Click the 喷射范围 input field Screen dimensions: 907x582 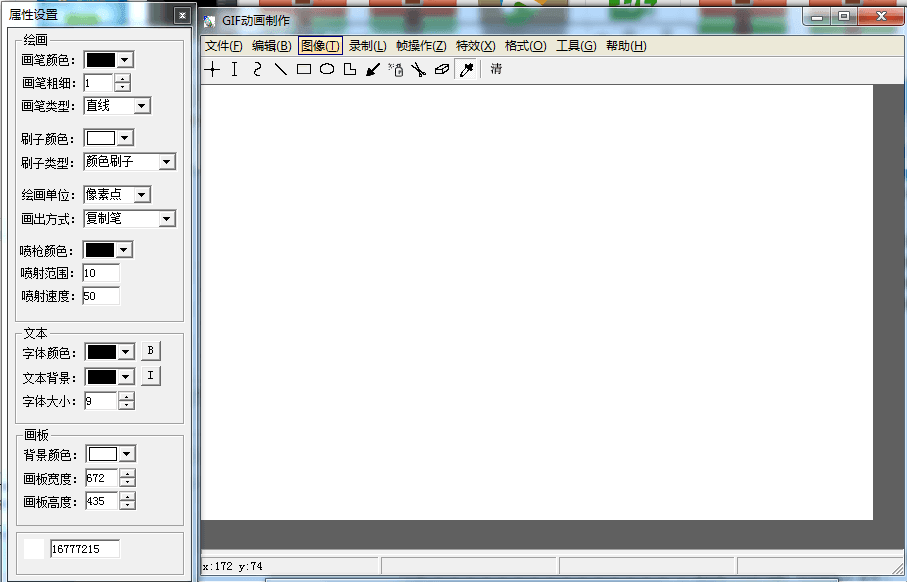coord(101,273)
